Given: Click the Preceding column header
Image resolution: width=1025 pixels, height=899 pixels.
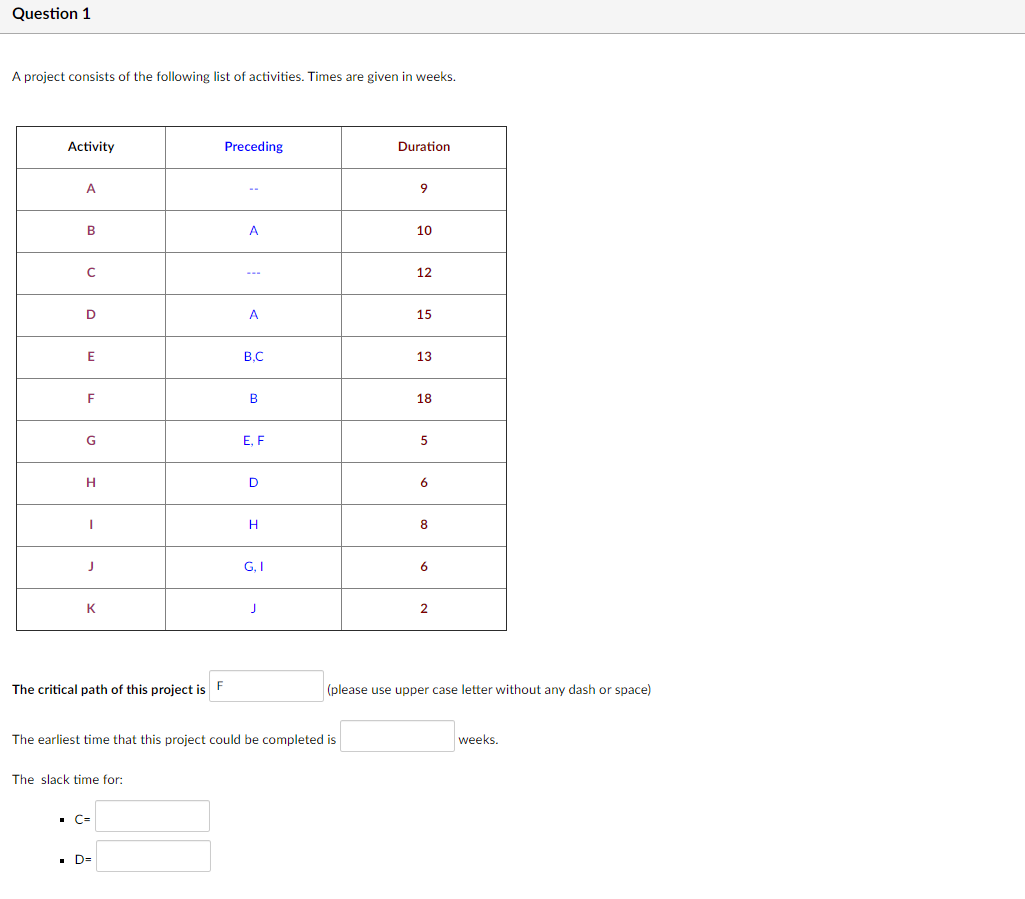Looking at the screenshot, I should pyautogui.click(x=253, y=146).
